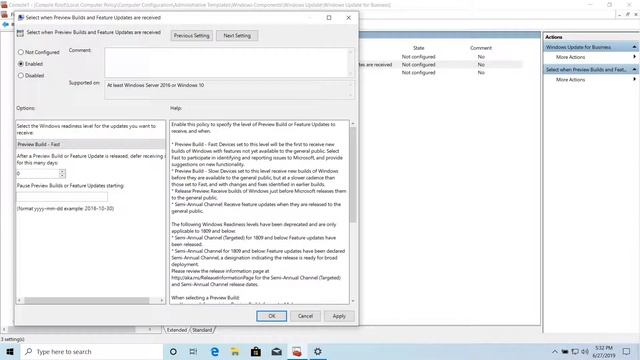The height and width of the screenshot is (360, 640).
Task: Go to Next Setting
Action: point(237,36)
